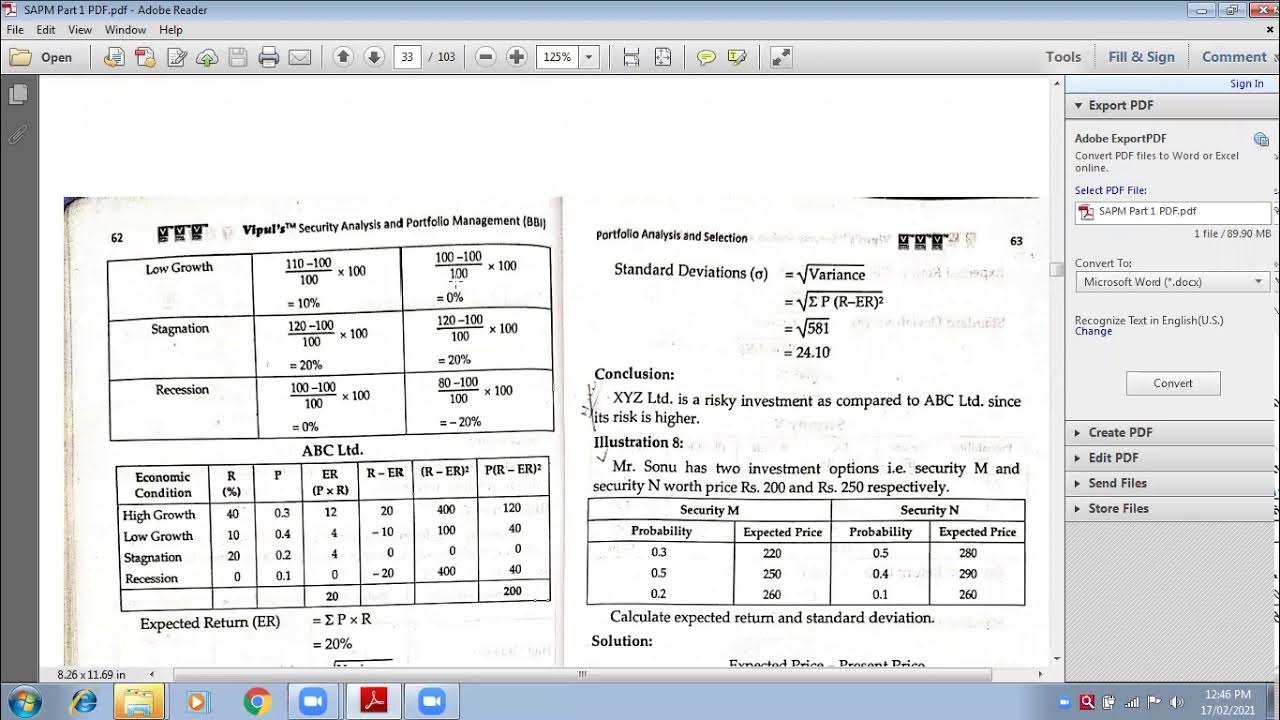Viewport: 1280px width, 720px height.
Task: Click the Adobe ExportPDF cloud icon
Action: pos(1261,139)
